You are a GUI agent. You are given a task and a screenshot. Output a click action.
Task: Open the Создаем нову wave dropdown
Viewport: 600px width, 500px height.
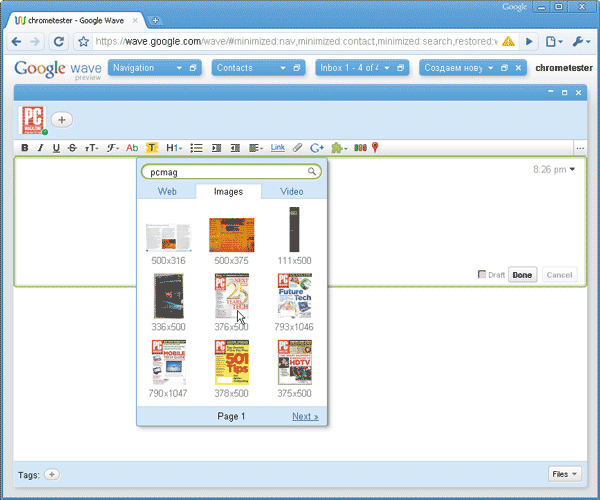pyautogui.click(x=491, y=68)
